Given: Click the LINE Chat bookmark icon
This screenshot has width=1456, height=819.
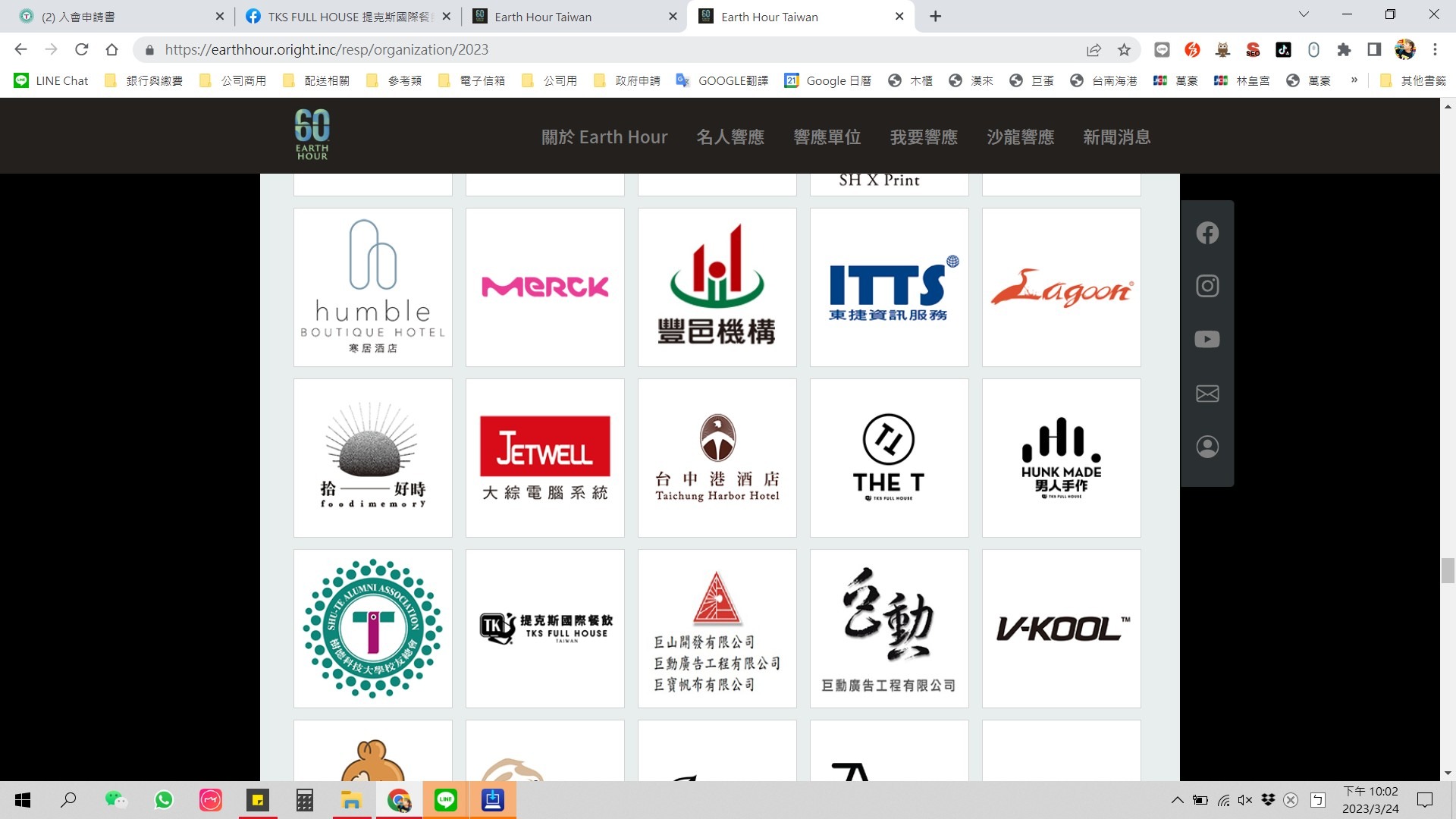Looking at the screenshot, I should point(21,81).
